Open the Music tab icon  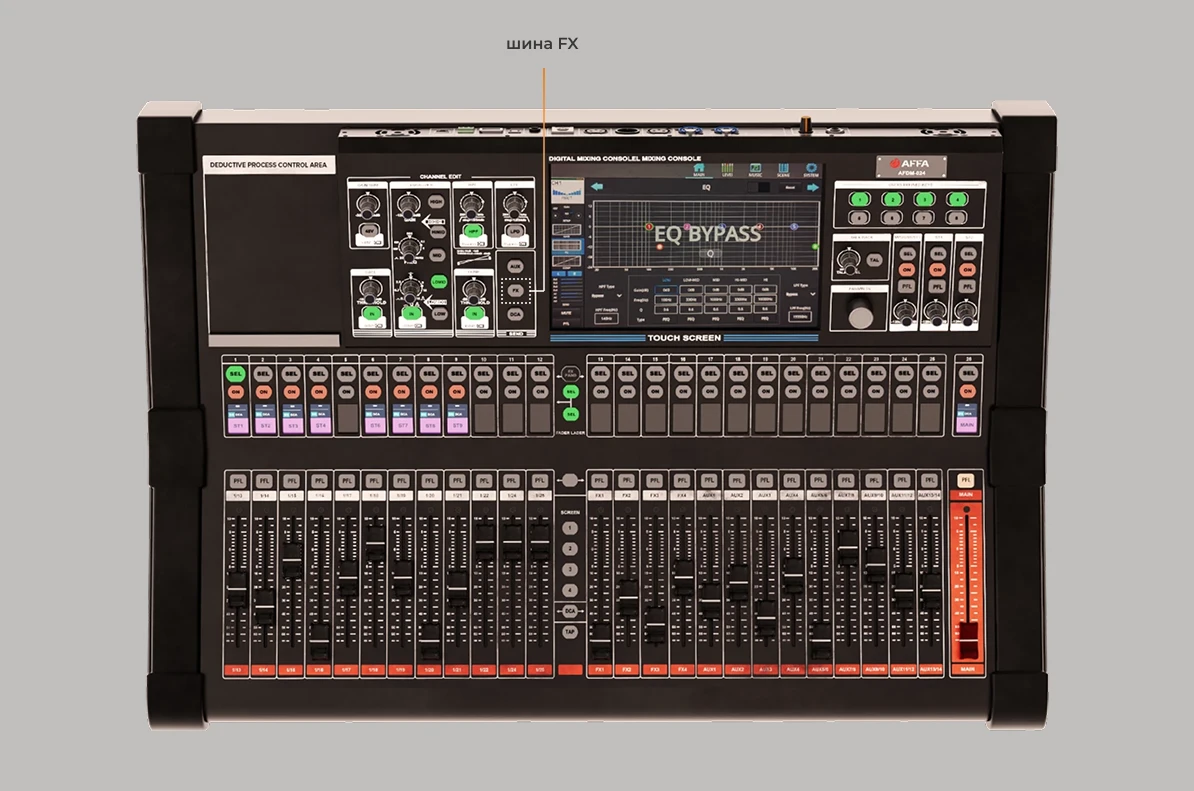click(x=755, y=169)
